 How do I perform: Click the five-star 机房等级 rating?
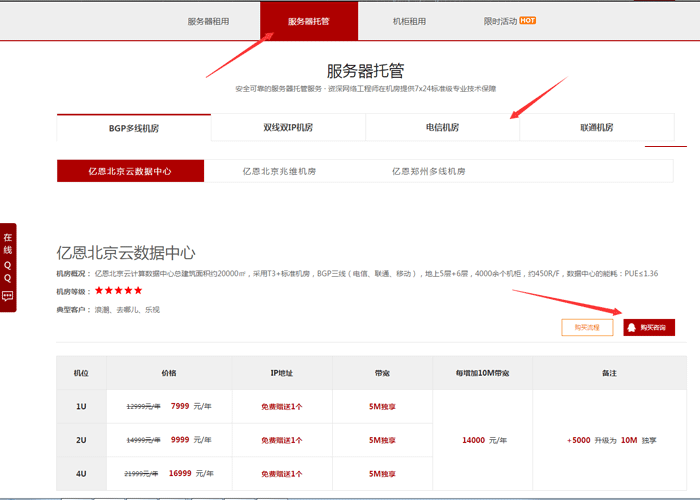coord(118,291)
